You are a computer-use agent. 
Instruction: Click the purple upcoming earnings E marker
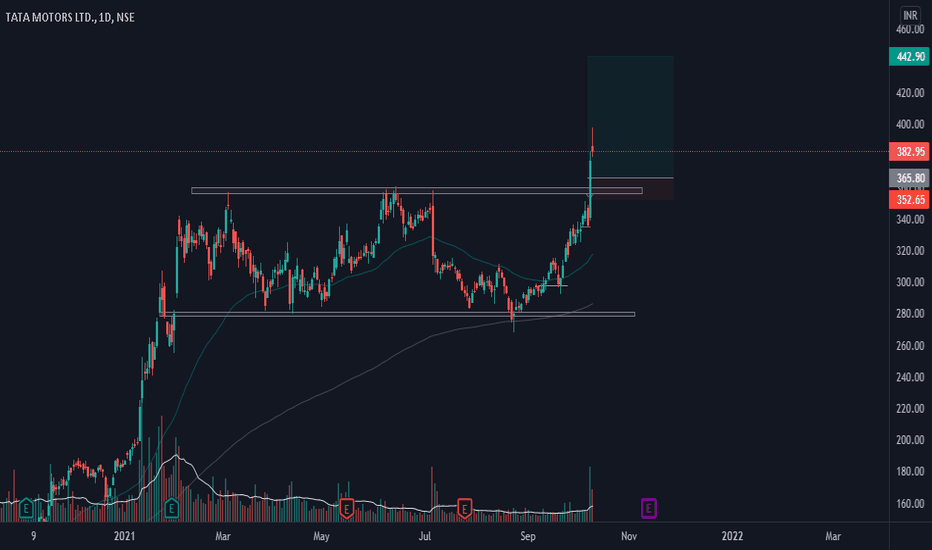[x=648, y=508]
